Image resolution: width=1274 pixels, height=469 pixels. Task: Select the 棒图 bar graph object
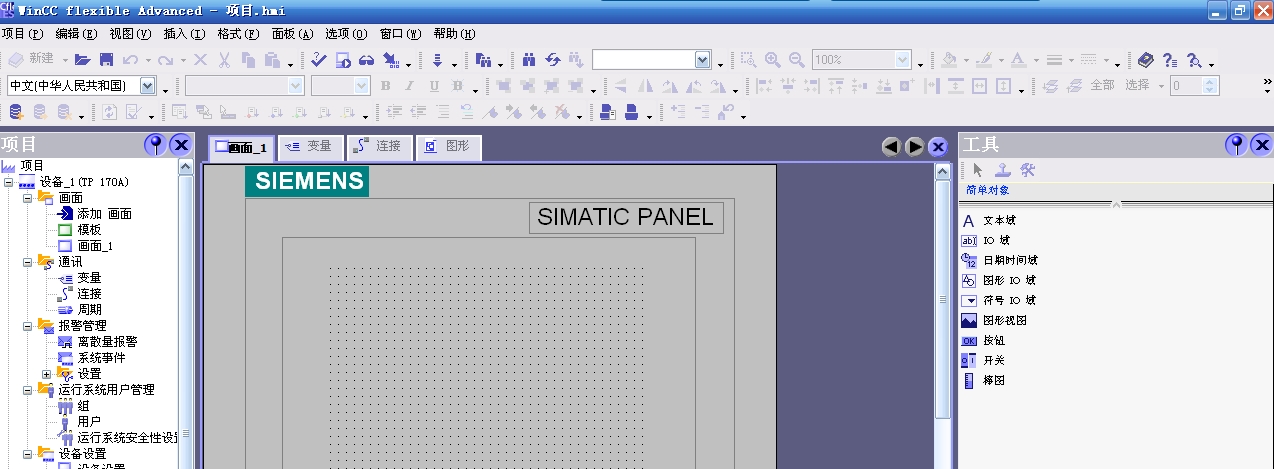tap(992, 380)
